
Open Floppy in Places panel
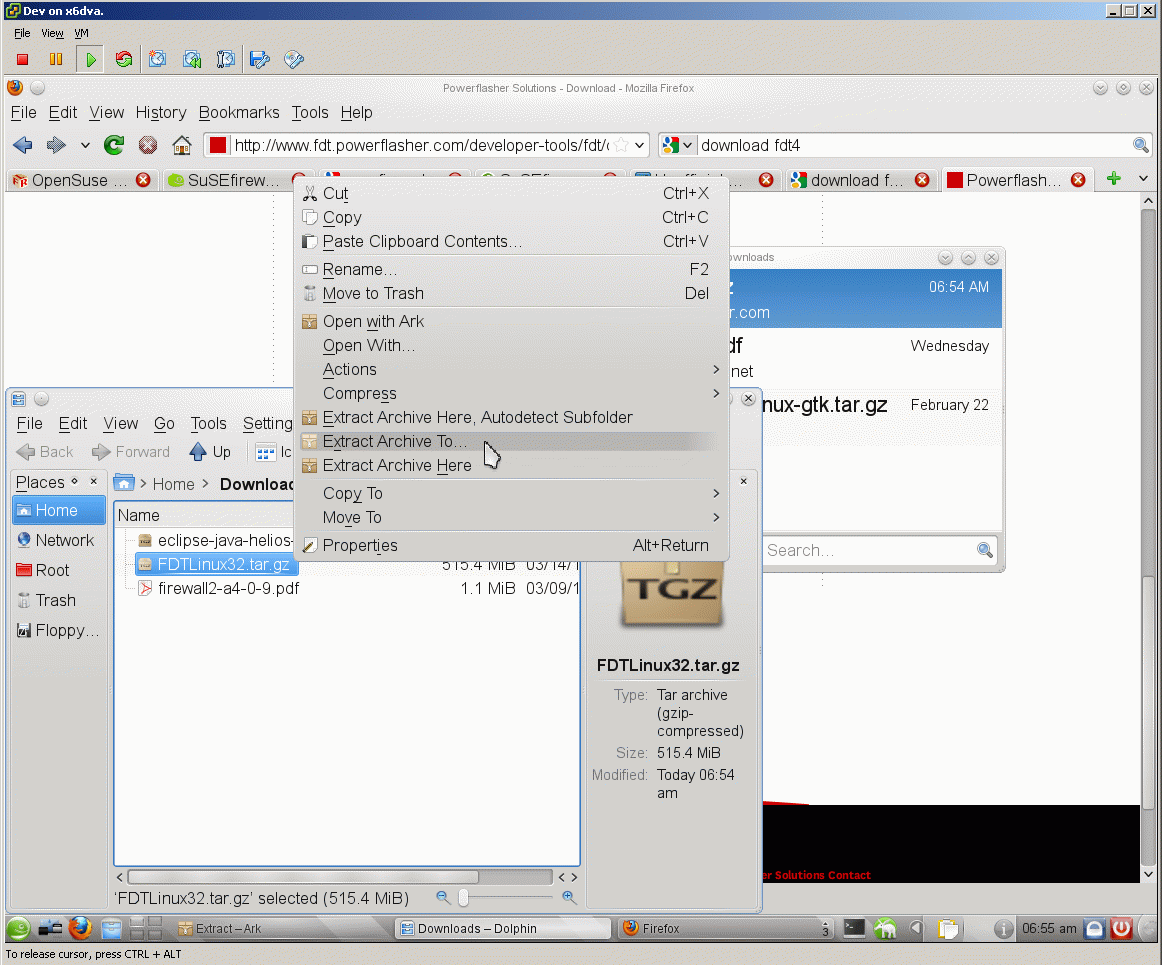coord(59,630)
